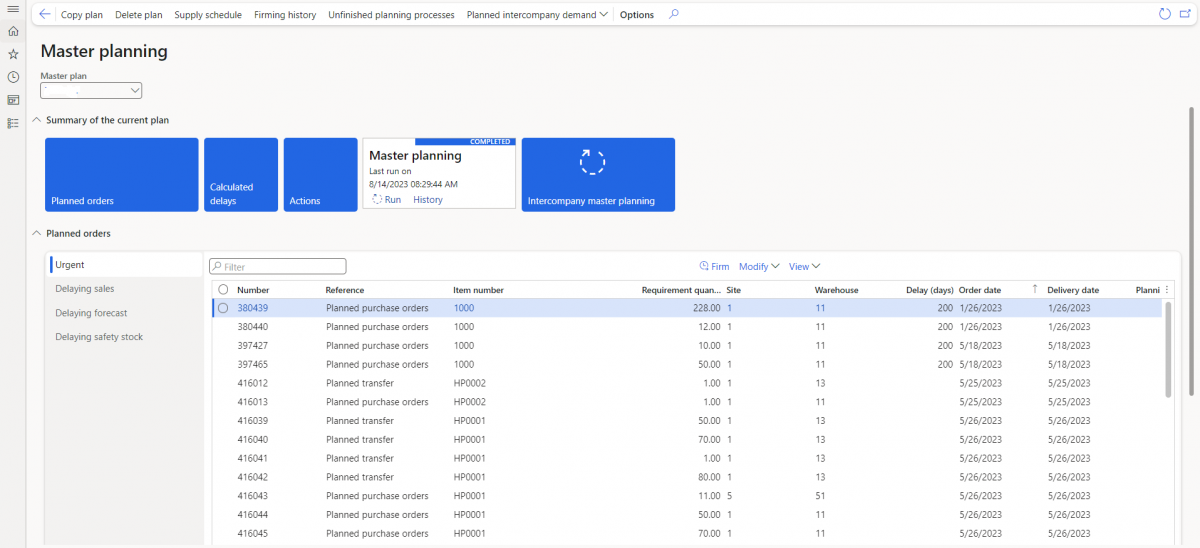The height and width of the screenshot is (548, 1200).
Task: Select order number 397465
Action: [253, 364]
